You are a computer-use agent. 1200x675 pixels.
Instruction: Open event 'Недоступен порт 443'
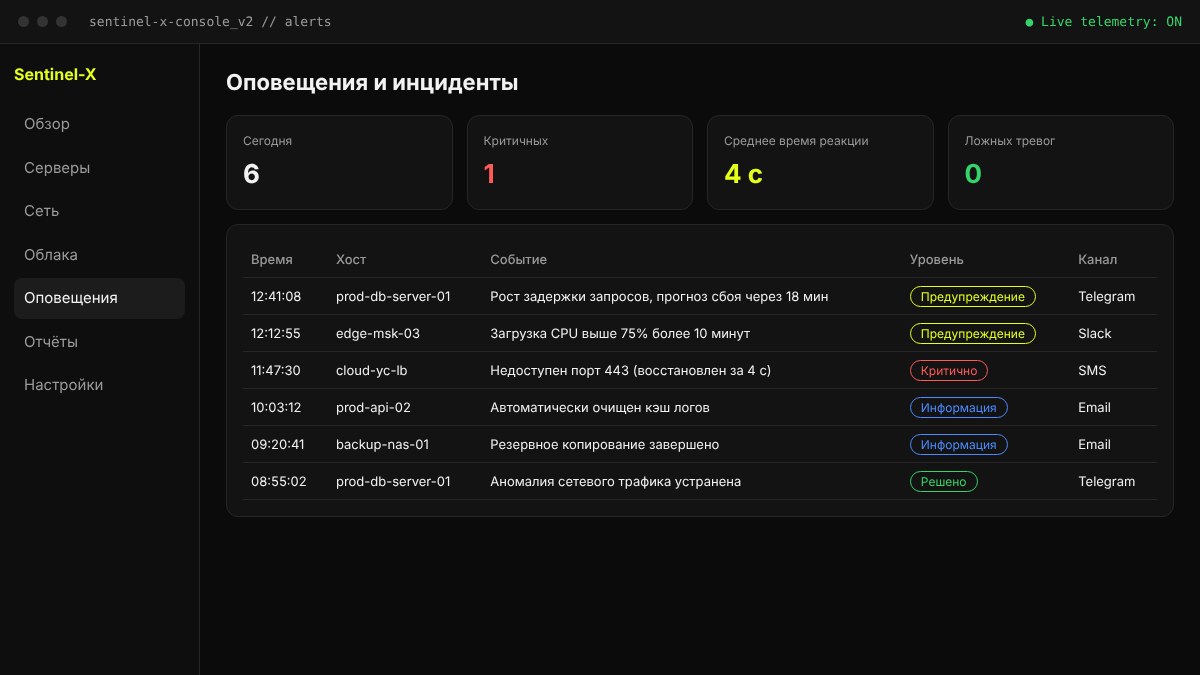(630, 371)
